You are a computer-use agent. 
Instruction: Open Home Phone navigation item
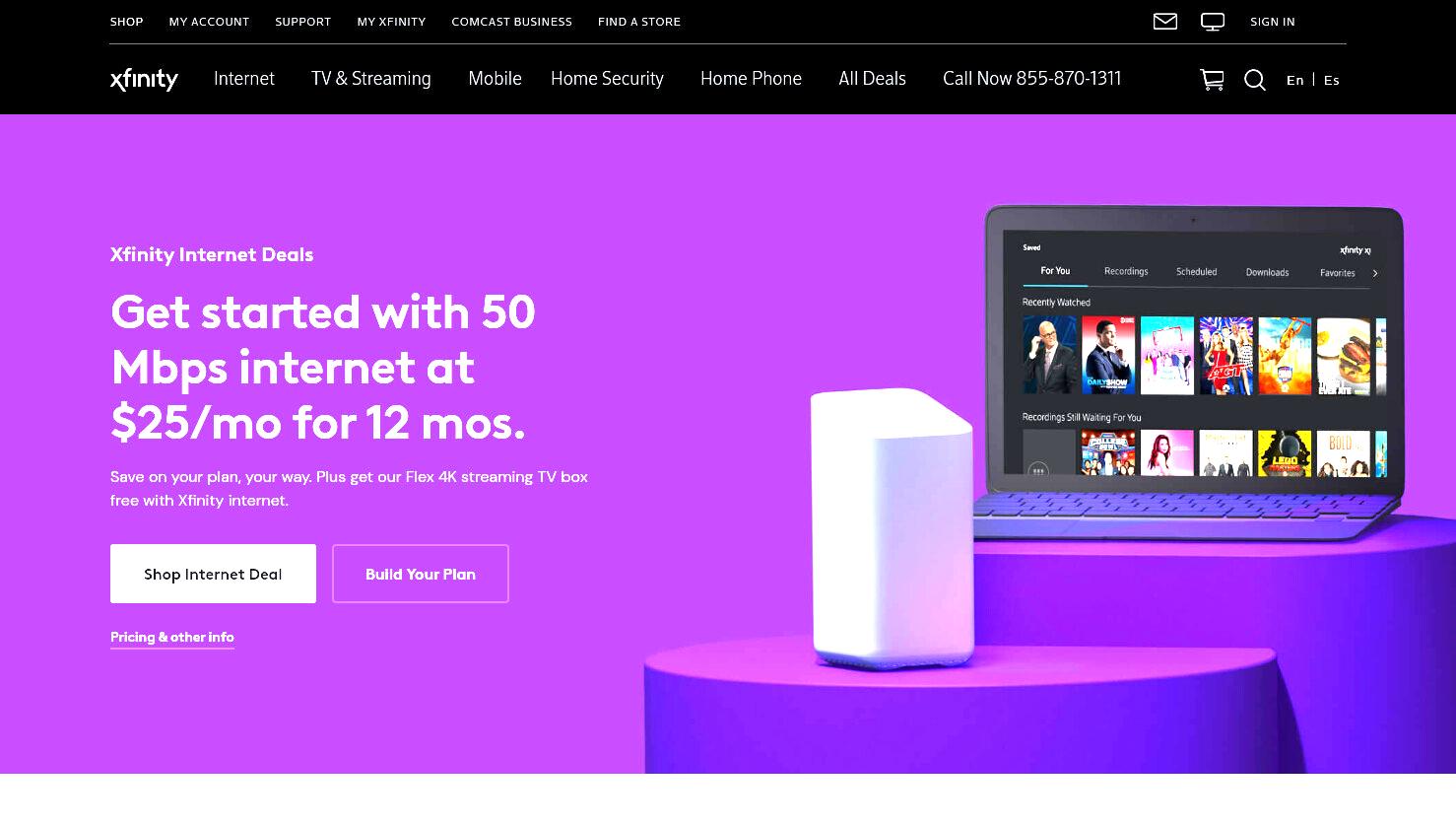tap(751, 79)
